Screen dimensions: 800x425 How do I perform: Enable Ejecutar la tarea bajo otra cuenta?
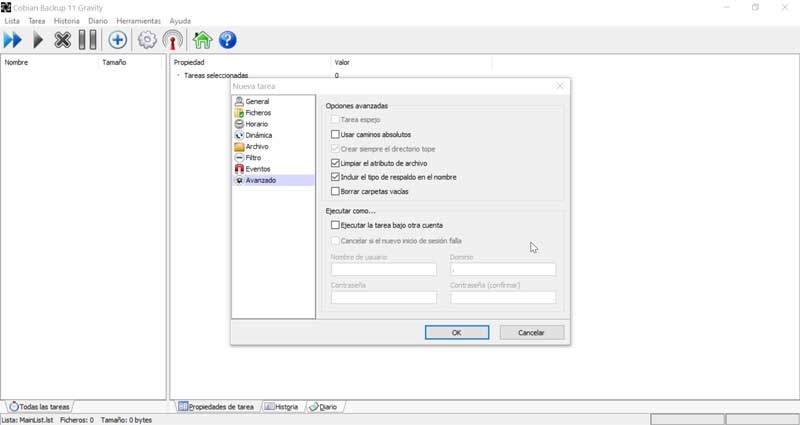coord(335,225)
